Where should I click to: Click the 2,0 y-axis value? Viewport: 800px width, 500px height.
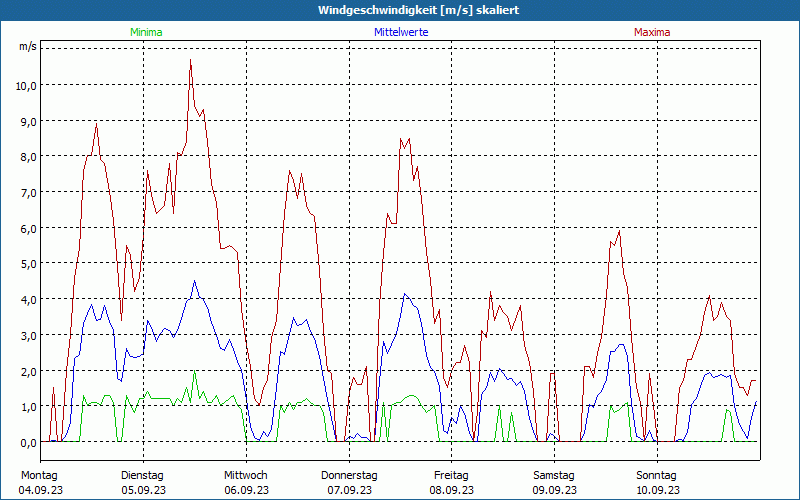pyautogui.click(x=29, y=371)
